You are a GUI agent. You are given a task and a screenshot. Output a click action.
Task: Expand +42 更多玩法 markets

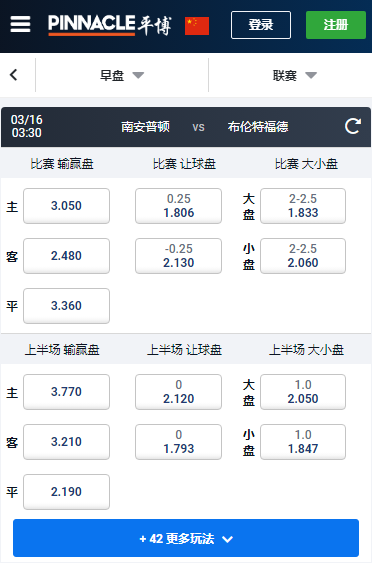186,538
